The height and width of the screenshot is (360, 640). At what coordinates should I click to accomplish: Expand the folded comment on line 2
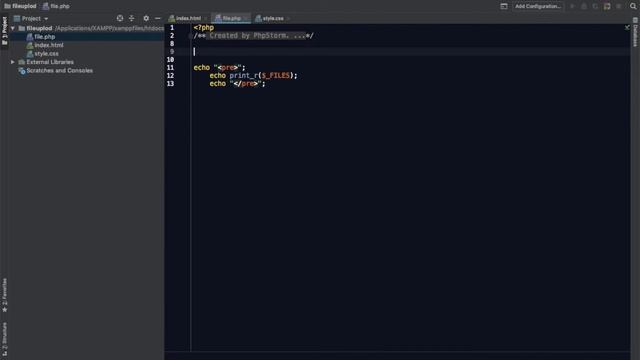[x=191, y=36]
